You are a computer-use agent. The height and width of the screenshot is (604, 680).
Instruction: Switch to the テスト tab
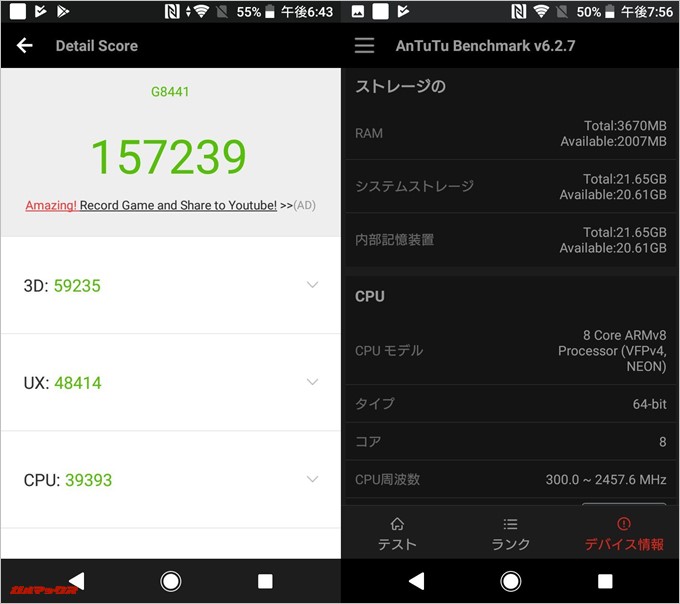click(397, 534)
